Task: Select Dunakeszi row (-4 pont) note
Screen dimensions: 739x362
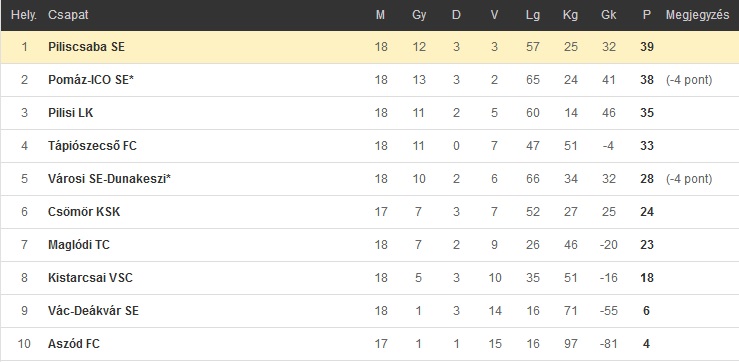Action: (689, 179)
